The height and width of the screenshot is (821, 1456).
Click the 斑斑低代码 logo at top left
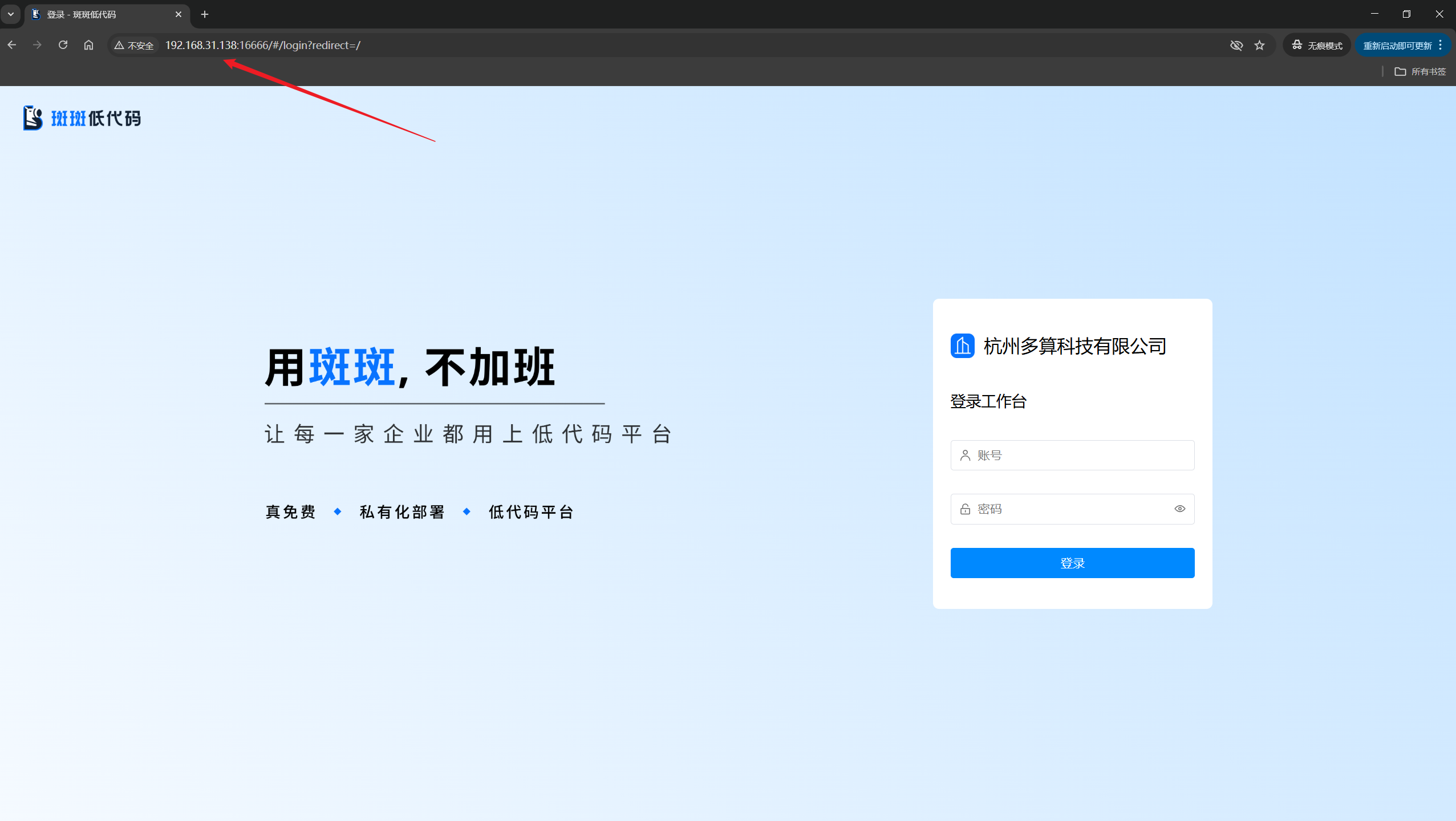82,118
